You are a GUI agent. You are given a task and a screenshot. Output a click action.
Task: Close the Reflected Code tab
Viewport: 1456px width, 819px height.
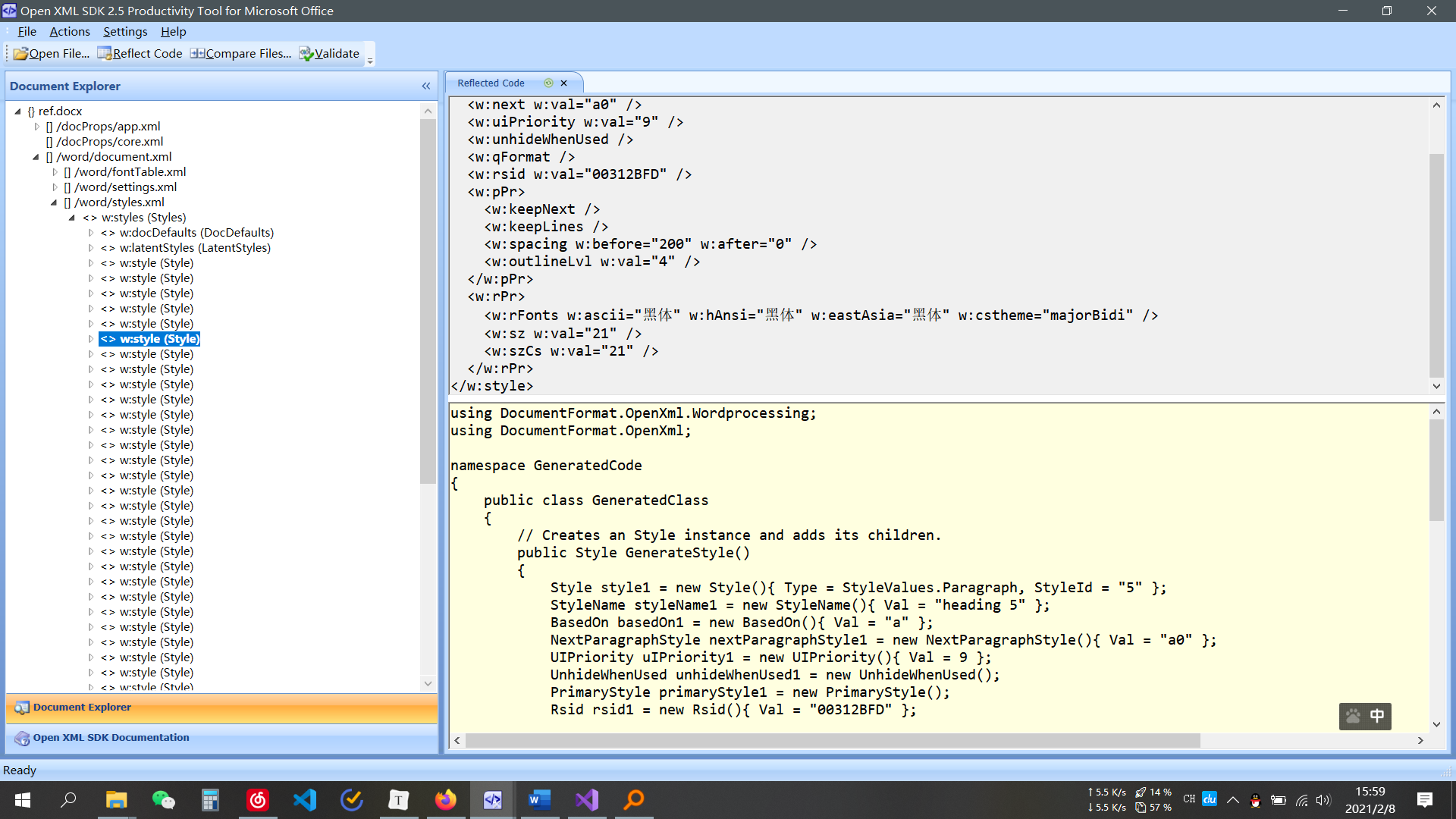pyautogui.click(x=563, y=83)
